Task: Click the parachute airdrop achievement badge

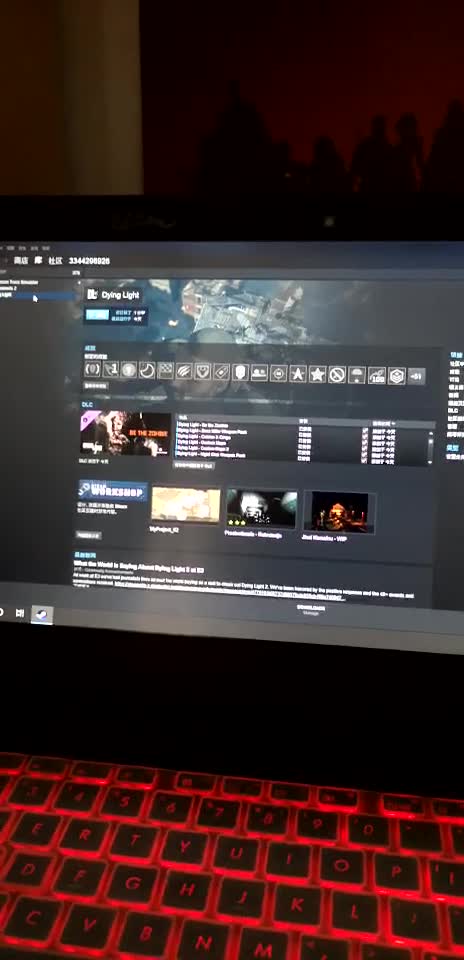Action: [357, 375]
